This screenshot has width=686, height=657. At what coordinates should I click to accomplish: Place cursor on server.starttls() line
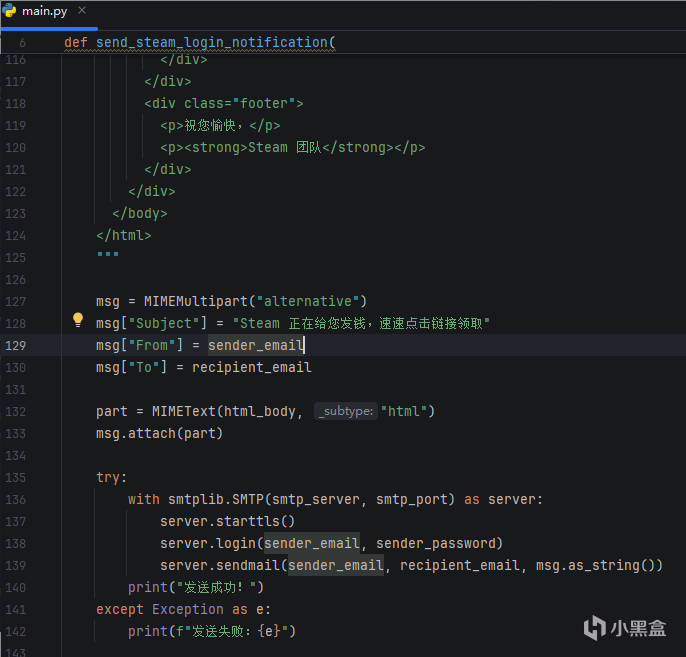tap(227, 521)
